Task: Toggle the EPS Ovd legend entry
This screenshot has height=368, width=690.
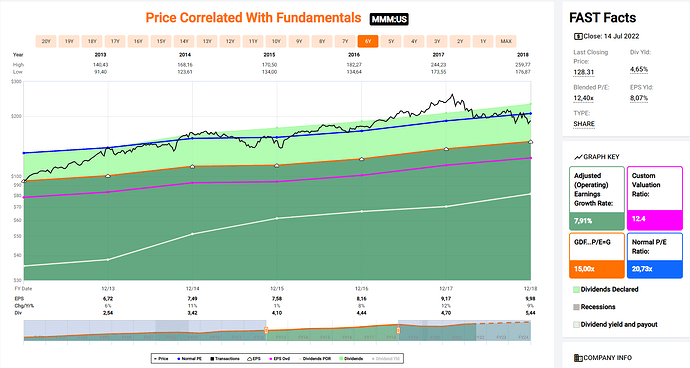Action: (279, 359)
